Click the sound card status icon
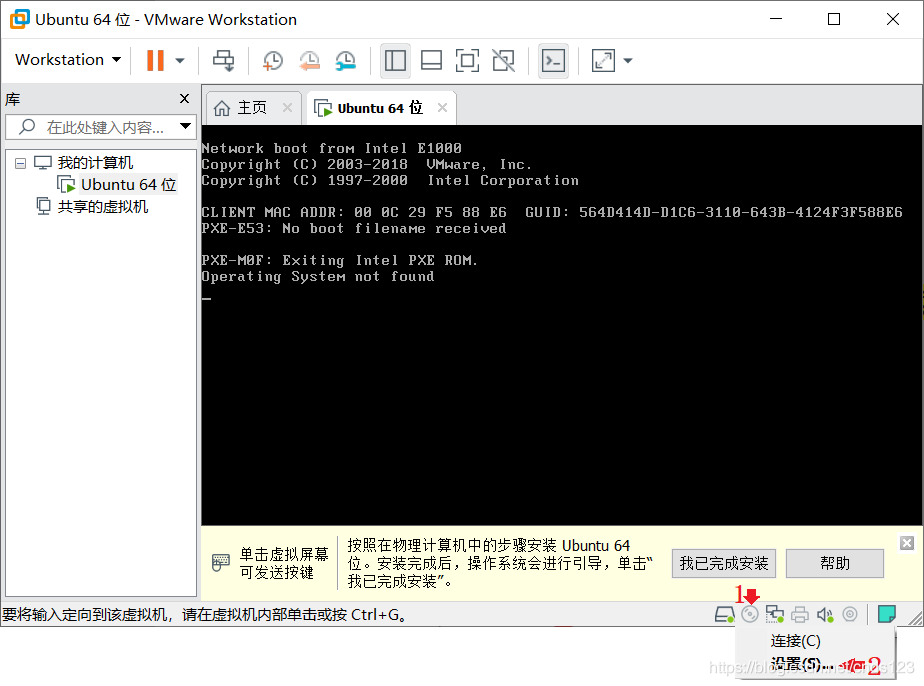Screen dimensions: 924x686 825,615
